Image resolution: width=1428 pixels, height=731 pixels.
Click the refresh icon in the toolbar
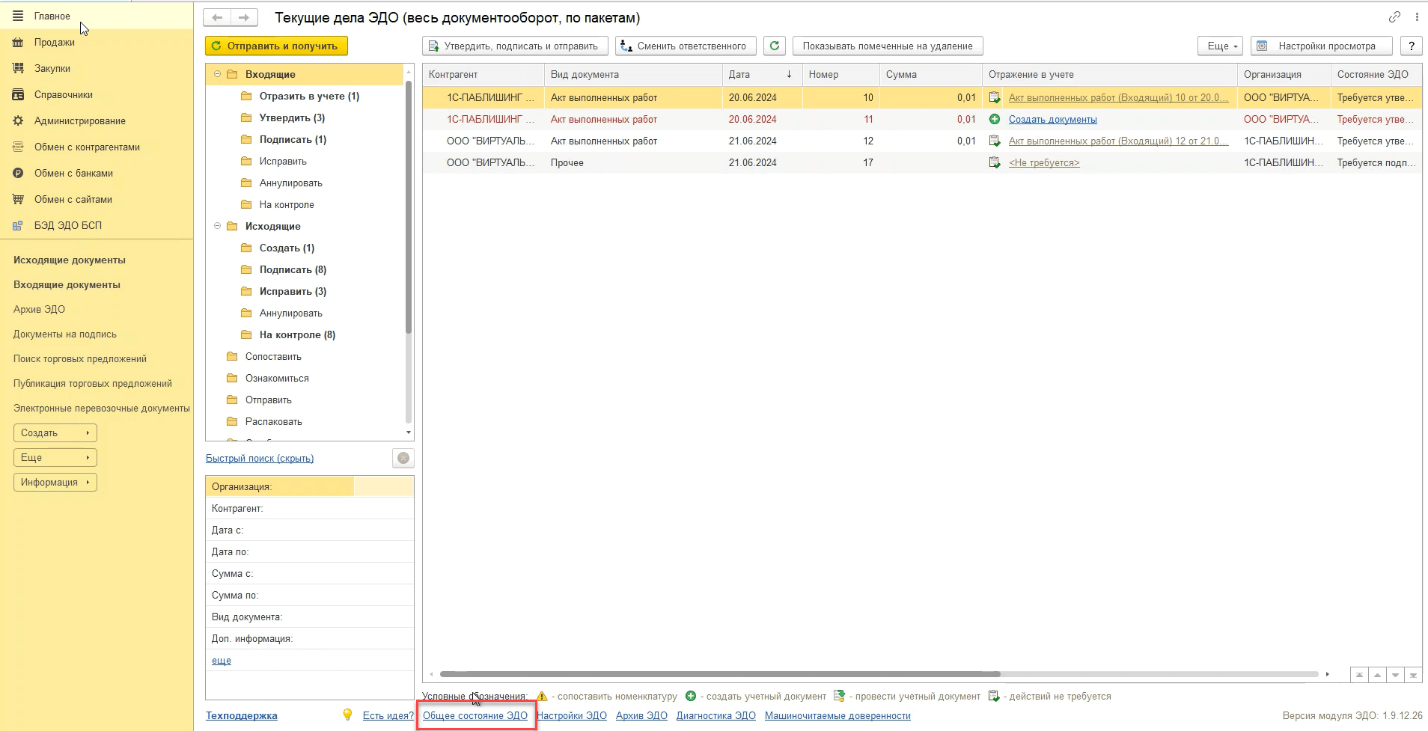[x=774, y=46]
